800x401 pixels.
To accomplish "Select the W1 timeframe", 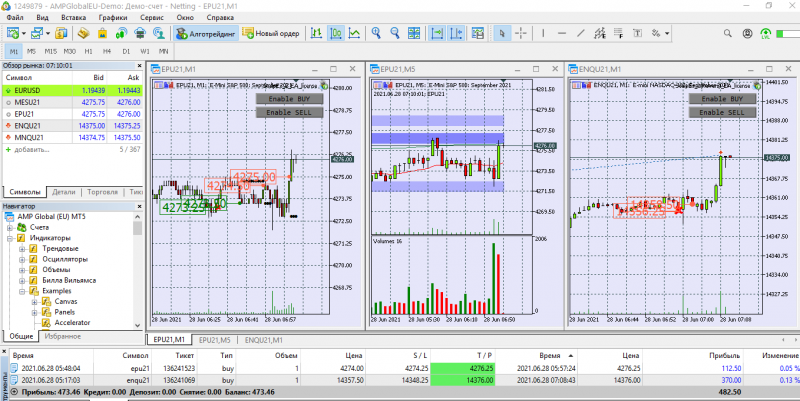I will 145,52.
